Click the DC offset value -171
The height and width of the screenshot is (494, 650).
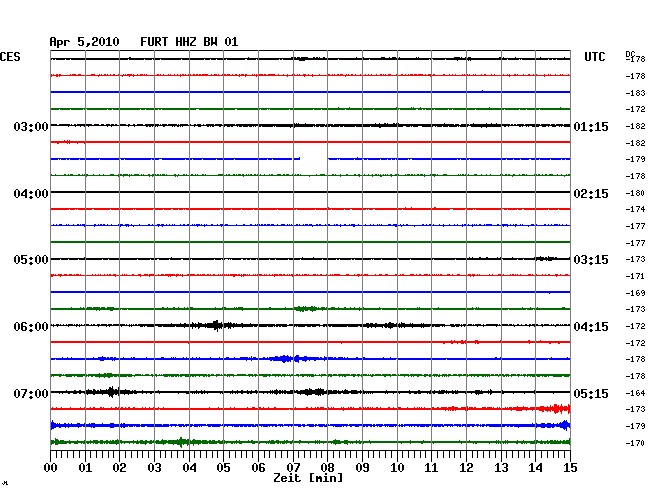(635, 276)
